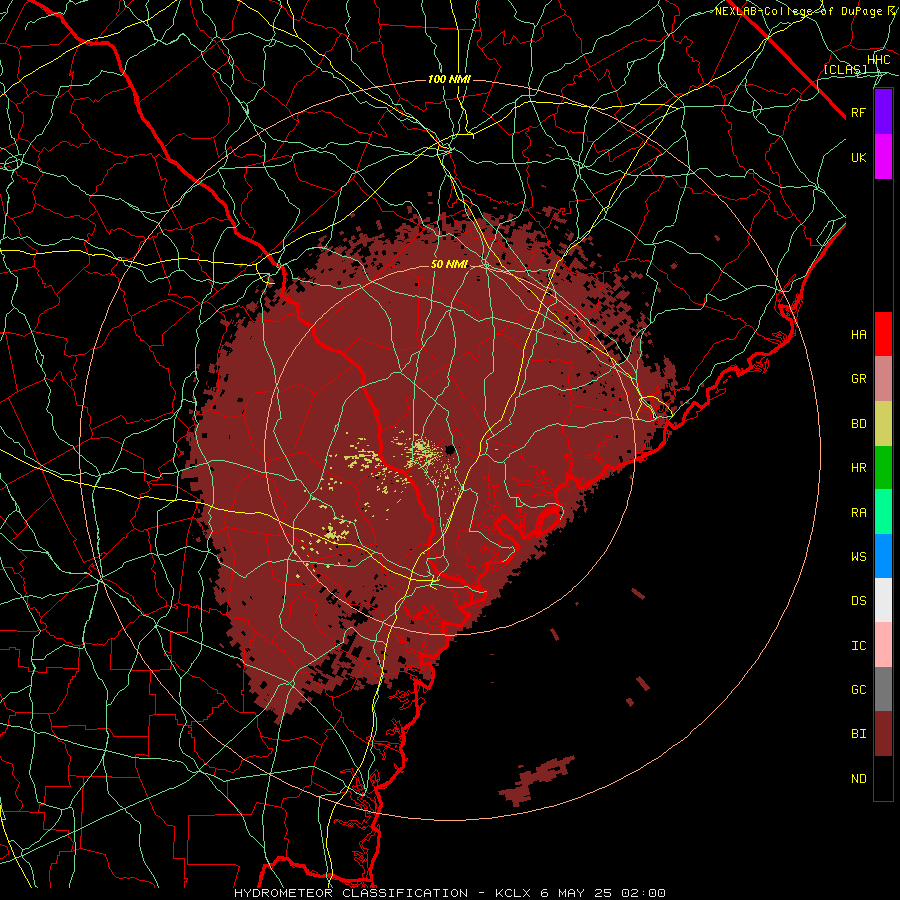Click the NEXLAB-College of DuPage credit text
The height and width of the screenshot is (900, 900).
pos(799,11)
